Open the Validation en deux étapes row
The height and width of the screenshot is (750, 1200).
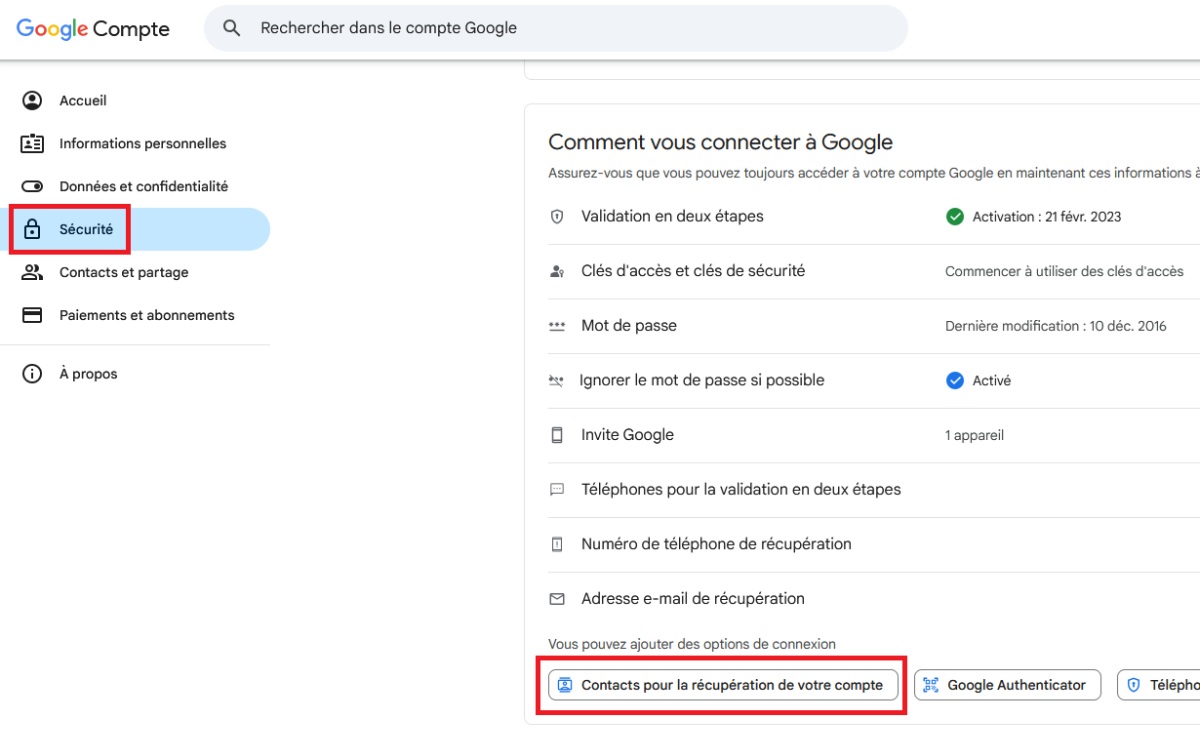tap(672, 216)
